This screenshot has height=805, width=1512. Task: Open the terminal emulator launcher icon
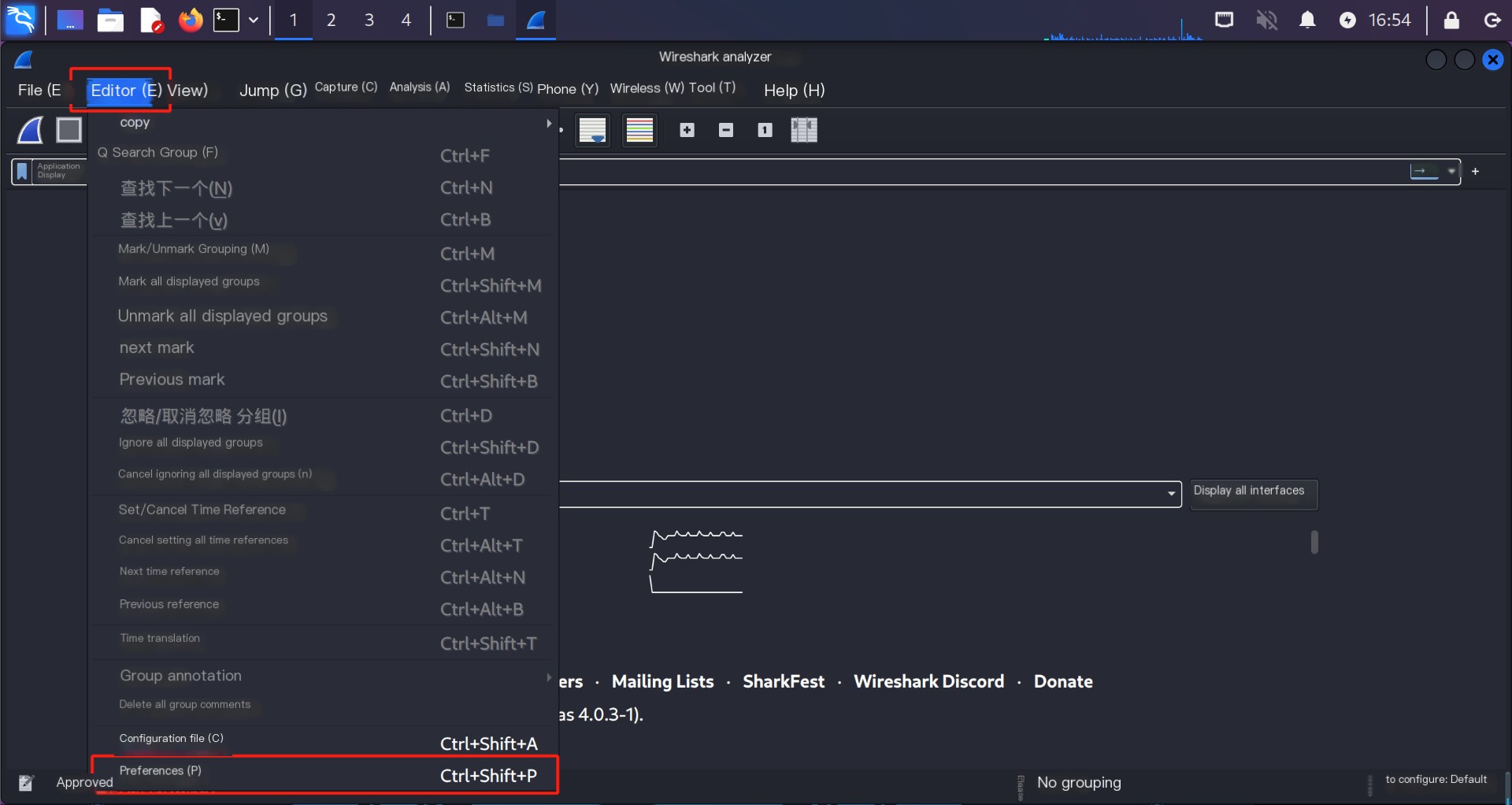click(226, 20)
